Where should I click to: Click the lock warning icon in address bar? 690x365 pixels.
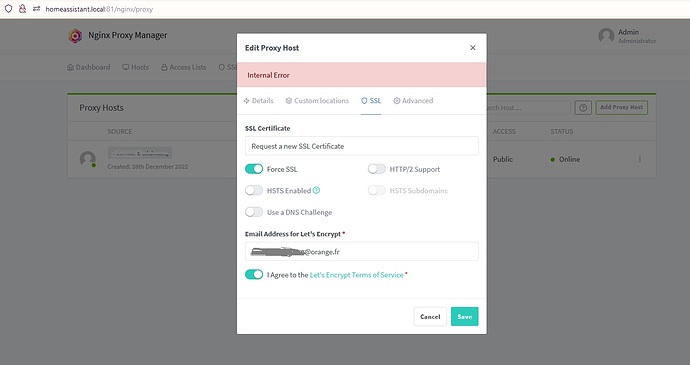tap(22, 9)
